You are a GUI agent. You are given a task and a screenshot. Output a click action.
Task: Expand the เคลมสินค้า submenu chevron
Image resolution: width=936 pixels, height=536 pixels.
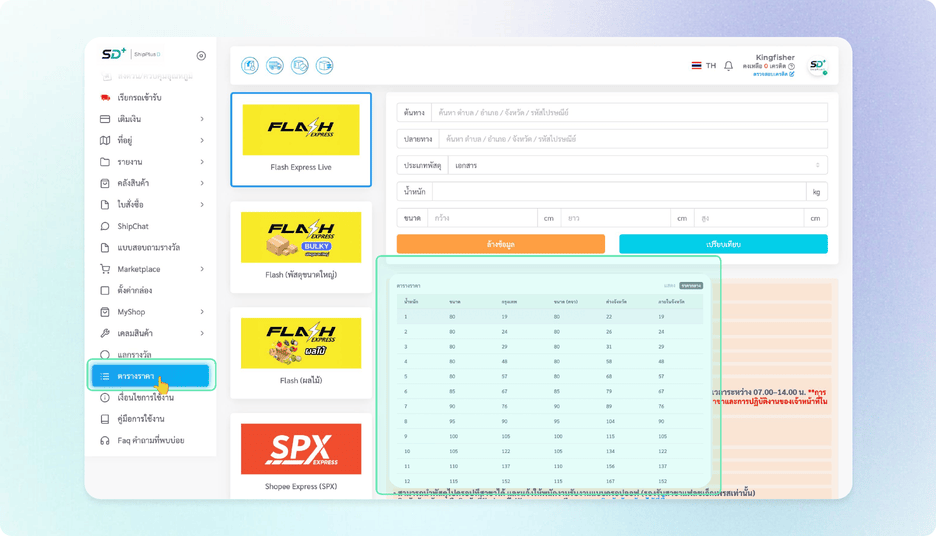click(x=202, y=333)
